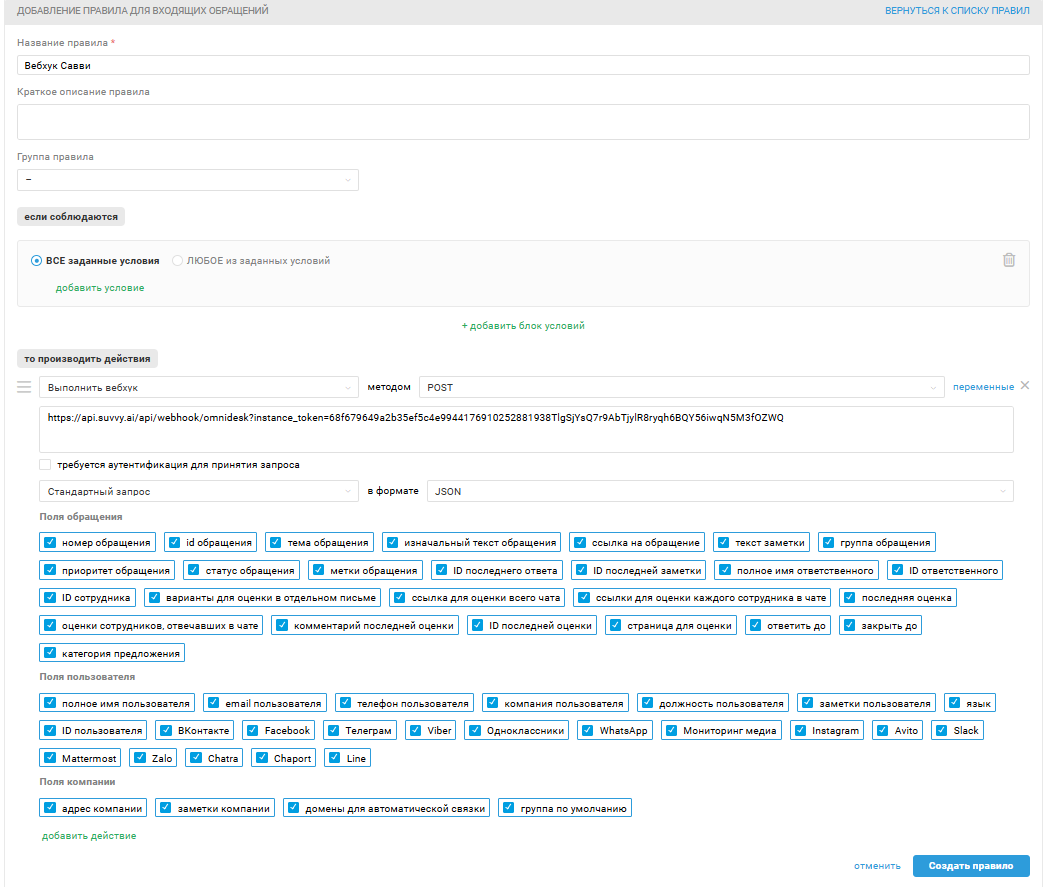Image resolution: width=1051 pixels, height=887 pixels.
Task: Uncheck the 'номер обращения' field
Action: 49,543
